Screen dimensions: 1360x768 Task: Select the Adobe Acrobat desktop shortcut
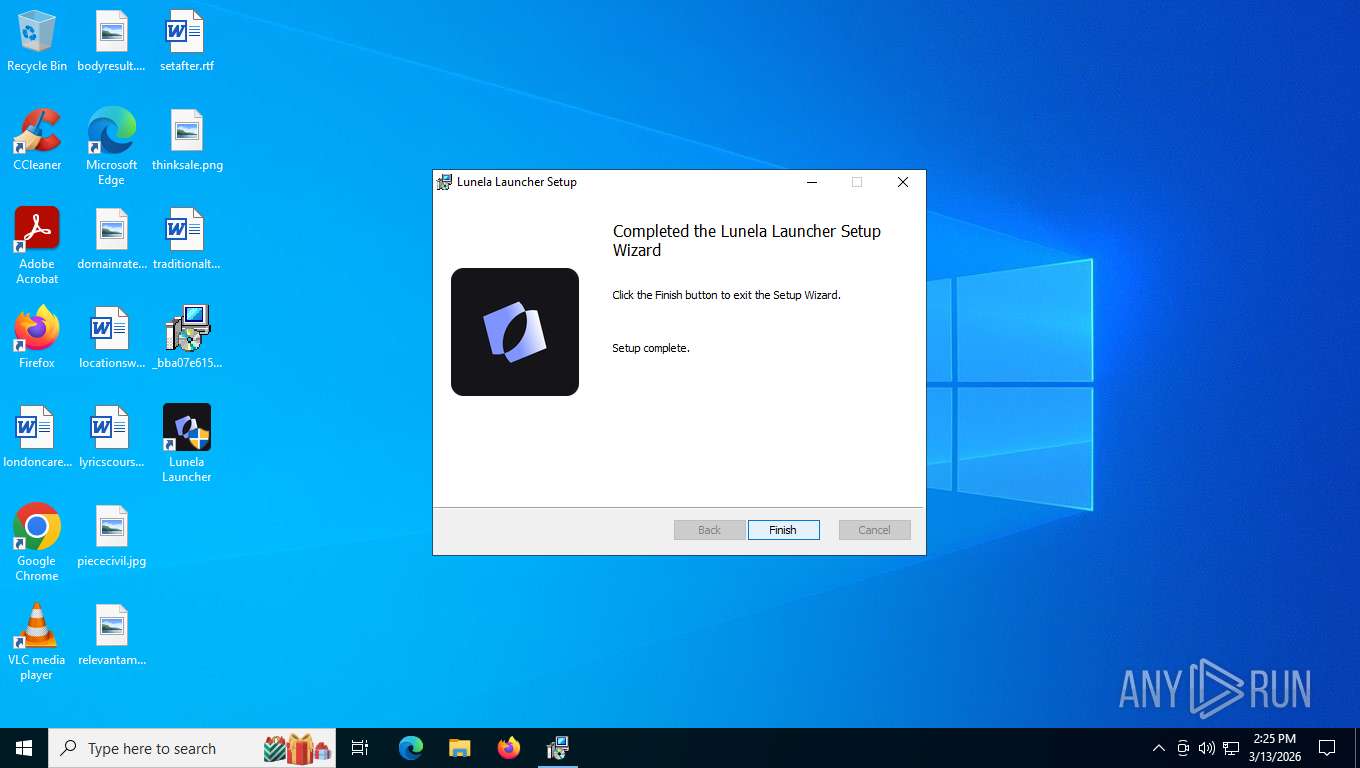point(37,246)
